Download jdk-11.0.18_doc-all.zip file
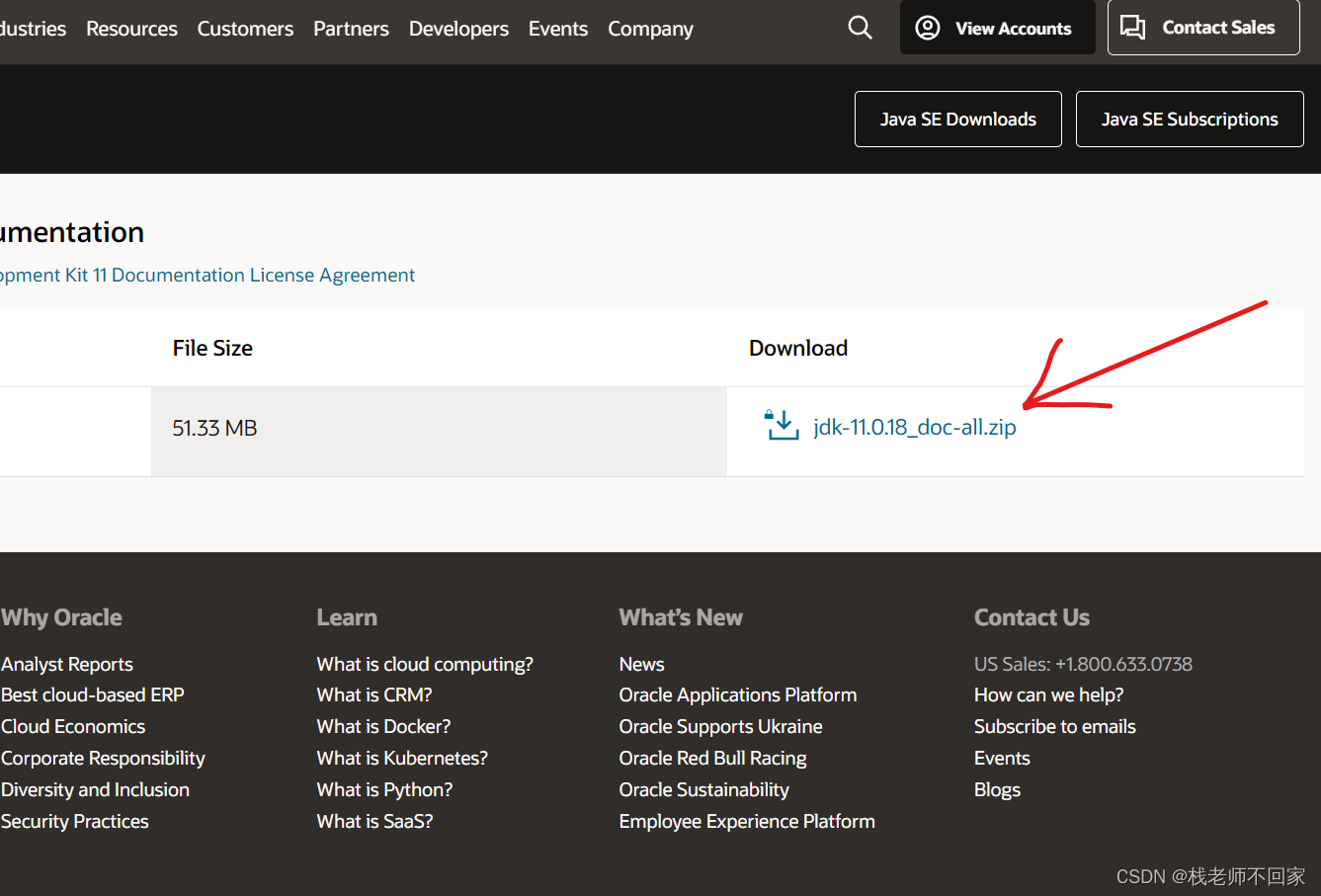Viewport: 1321px width, 896px height. 914,427
